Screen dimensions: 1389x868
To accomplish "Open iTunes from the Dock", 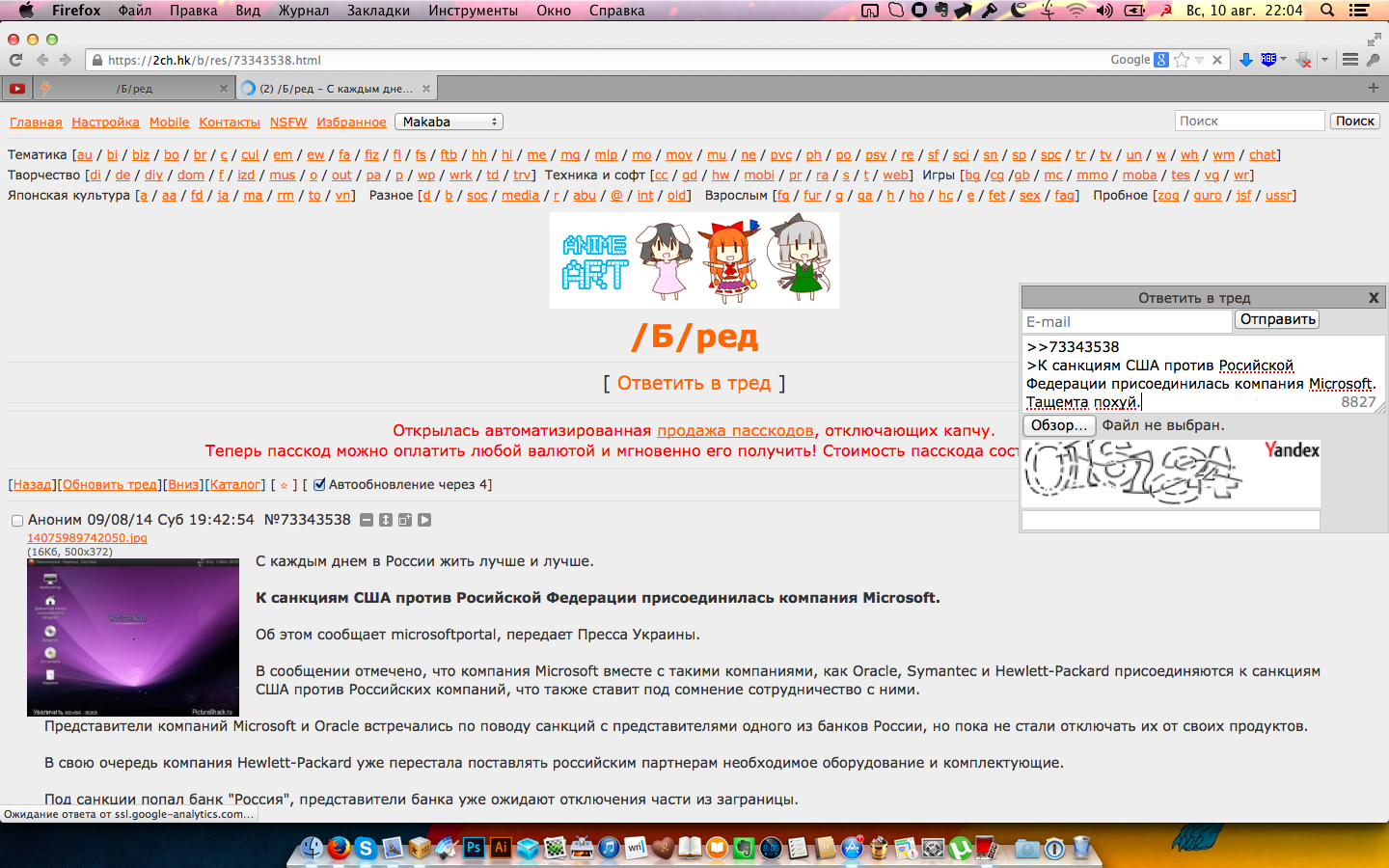I will [609, 848].
